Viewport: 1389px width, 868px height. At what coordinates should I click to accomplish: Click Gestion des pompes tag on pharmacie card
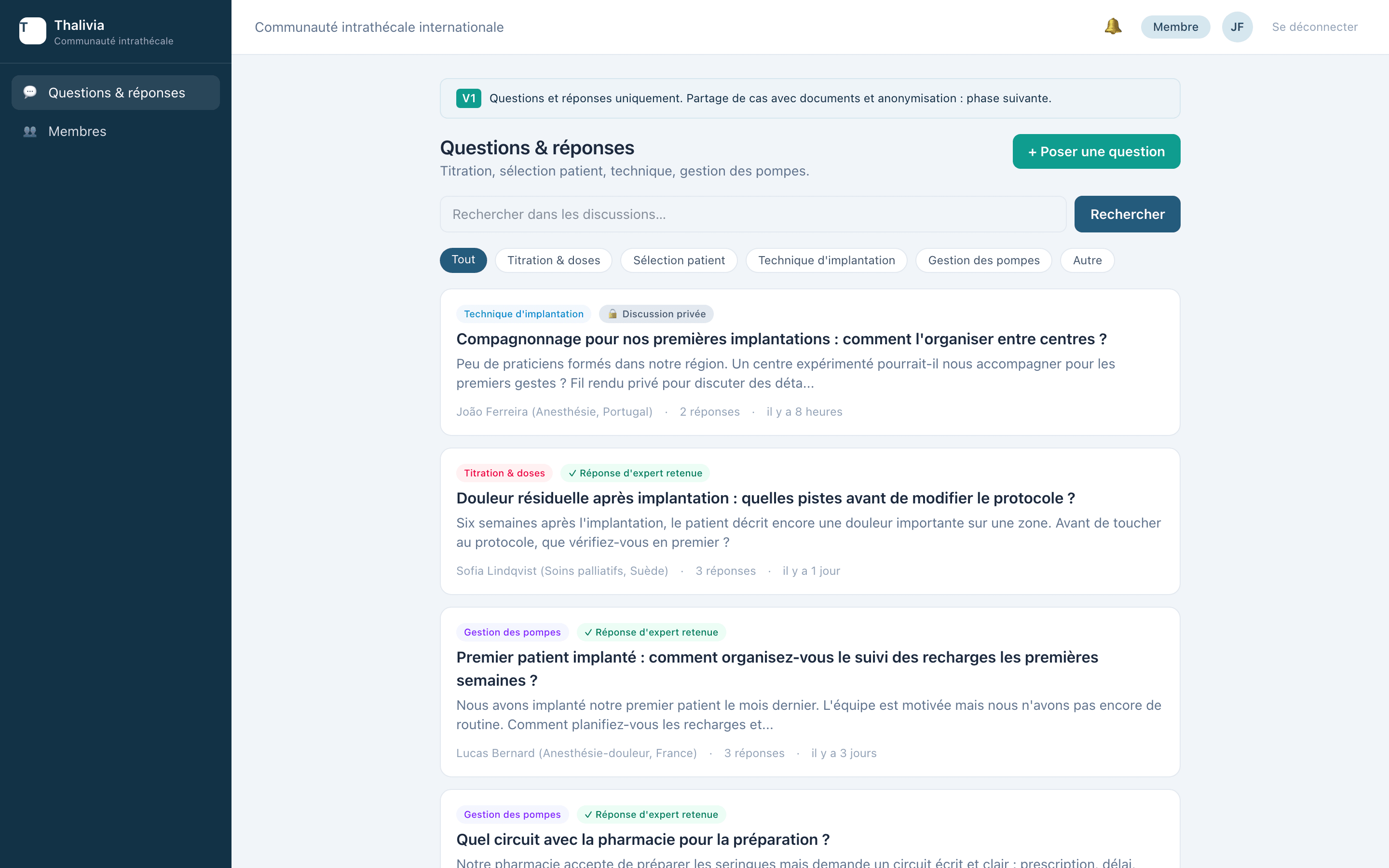(512, 814)
